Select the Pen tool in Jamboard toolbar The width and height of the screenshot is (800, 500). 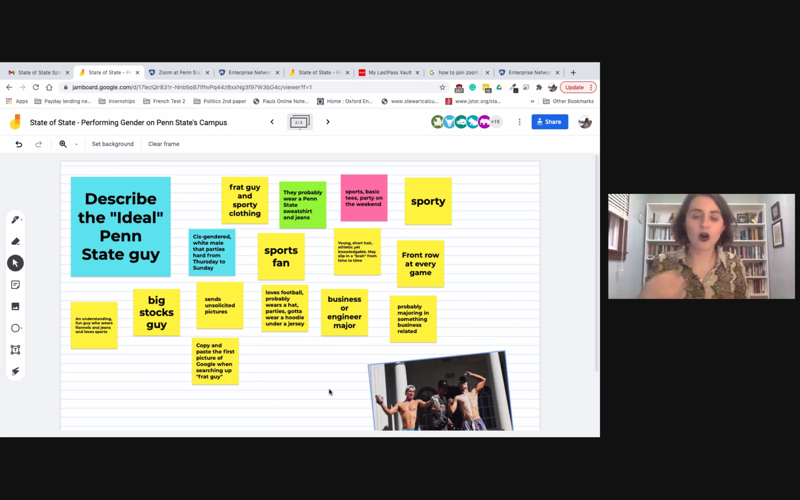tap(15, 220)
